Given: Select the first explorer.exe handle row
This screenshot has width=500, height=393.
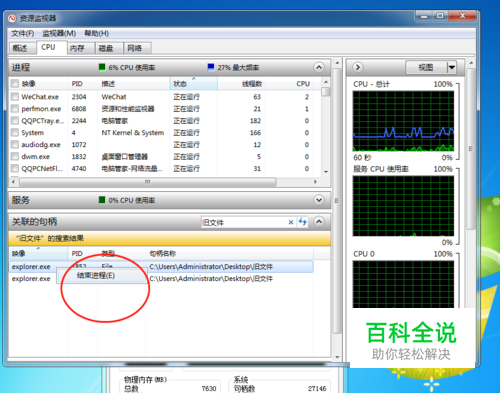Looking at the screenshot, I should point(161,267).
